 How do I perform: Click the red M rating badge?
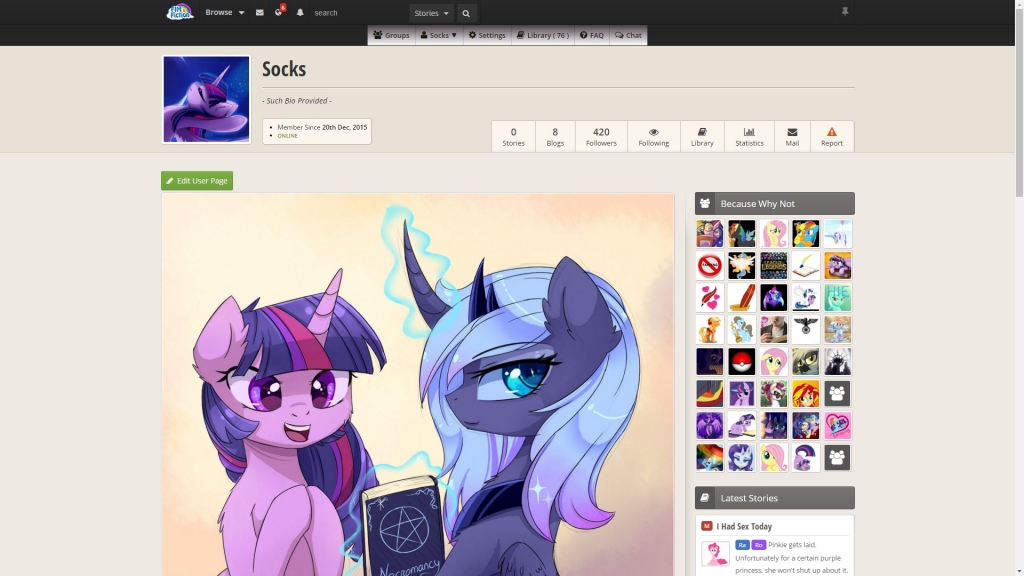707,526
